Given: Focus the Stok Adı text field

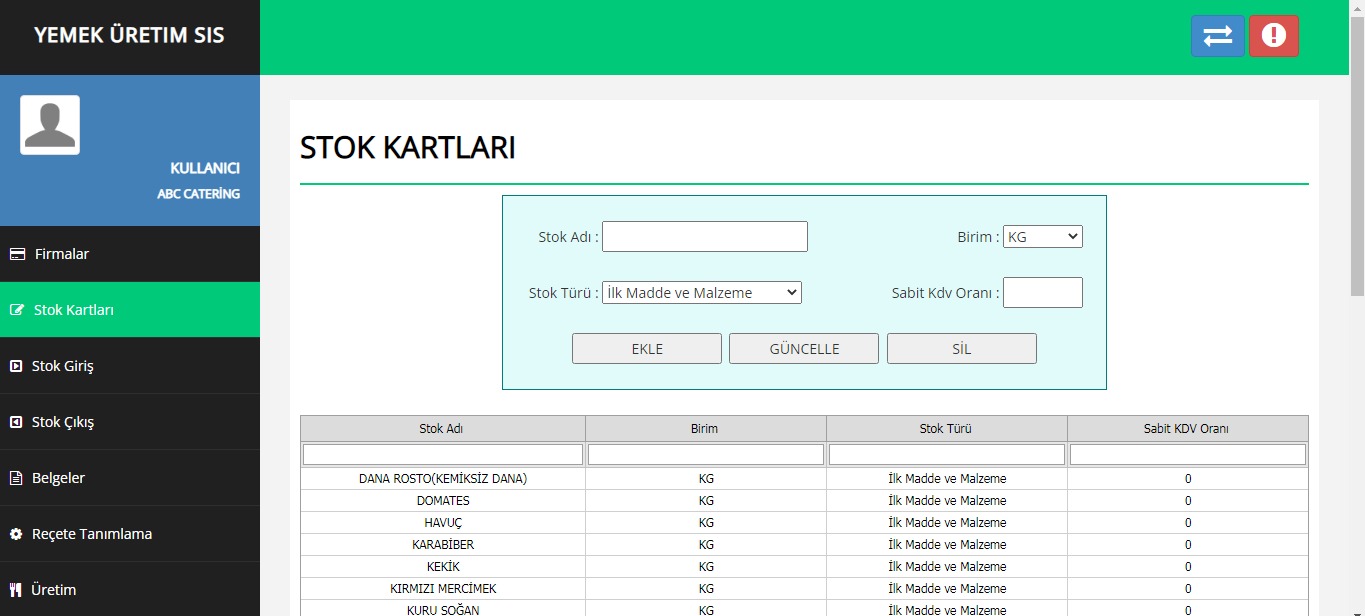Looking at the screenshot, I should (x=704, y=237).
